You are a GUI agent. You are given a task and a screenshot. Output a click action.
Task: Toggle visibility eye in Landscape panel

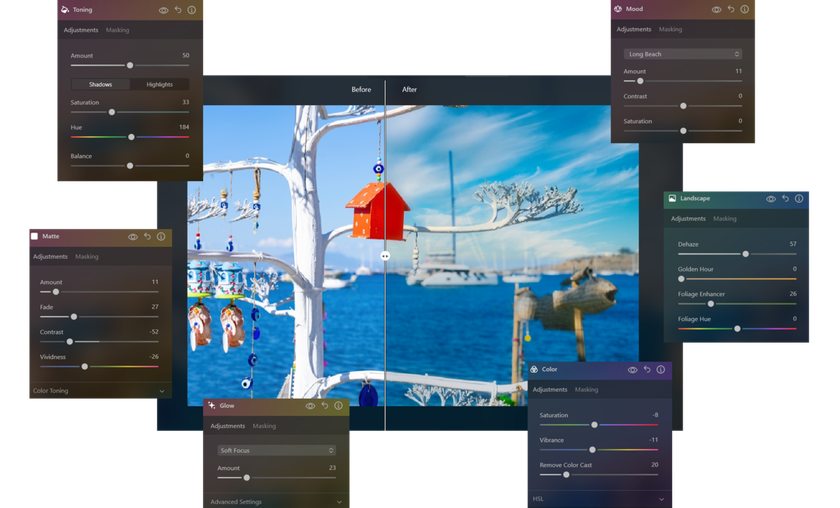tap(771, 199)
